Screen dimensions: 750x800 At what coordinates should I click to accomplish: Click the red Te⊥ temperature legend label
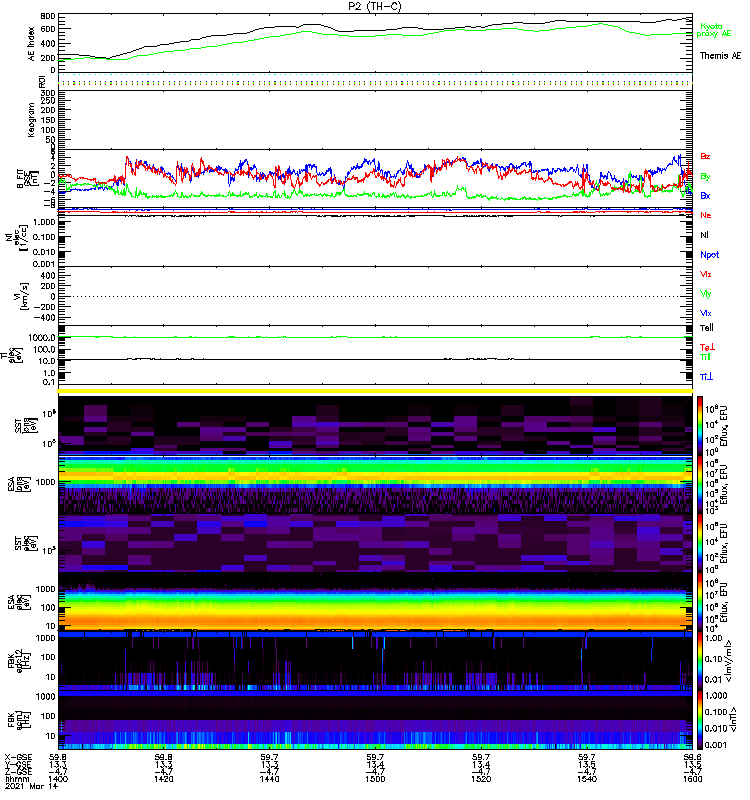pyautogui.click(x=706, y=347)
